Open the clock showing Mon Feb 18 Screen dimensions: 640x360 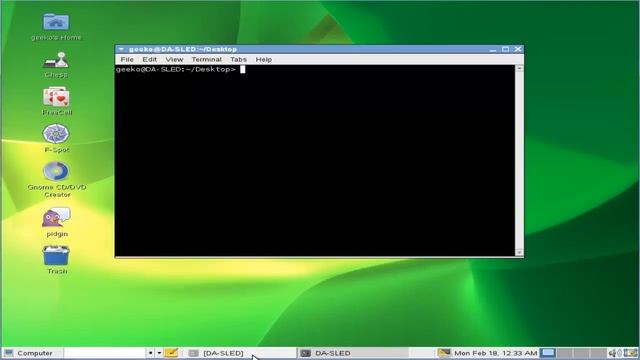click(496, 353)
